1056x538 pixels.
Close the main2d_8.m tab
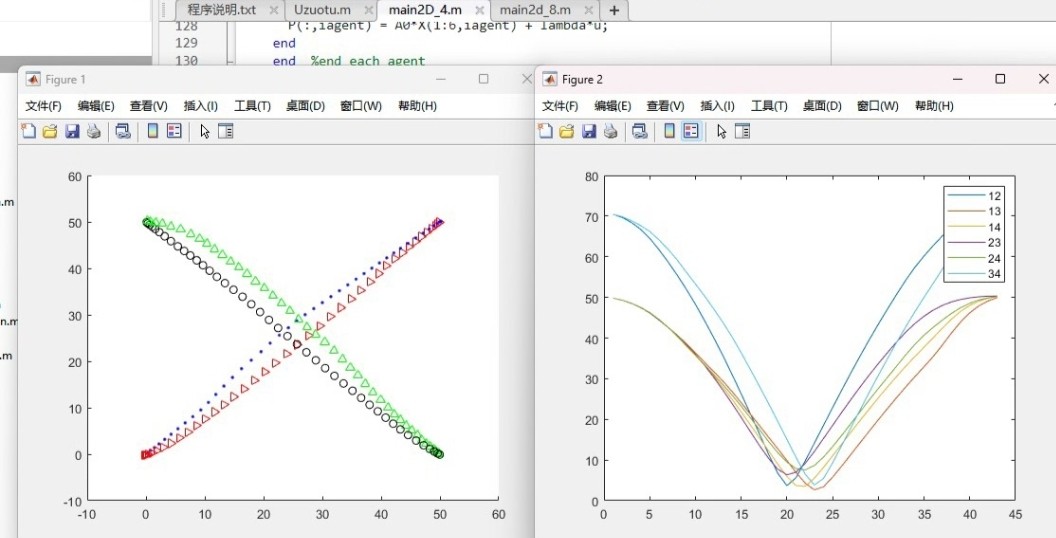589,10
